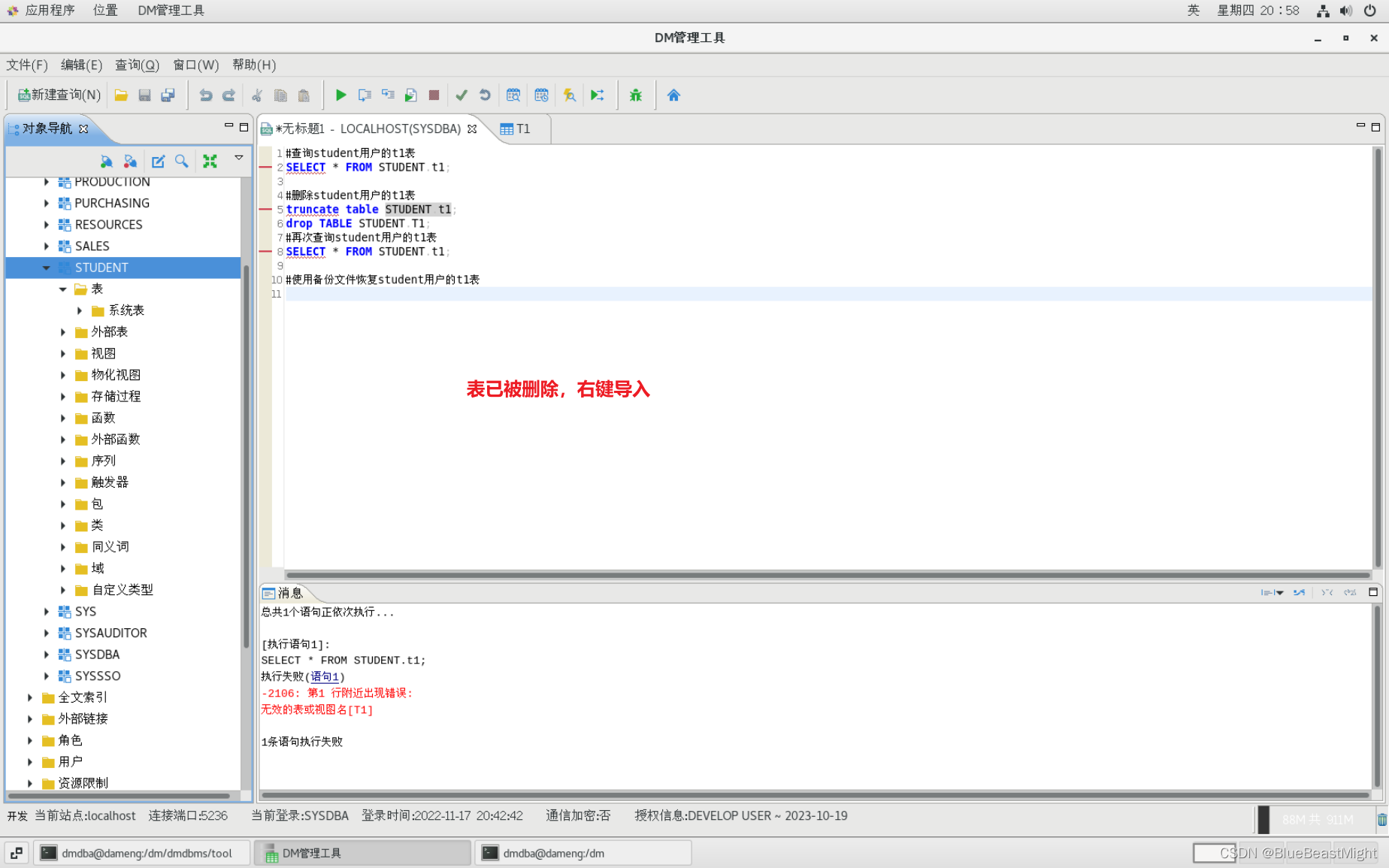Save the current query with the save icon

(x=144, y=95)
